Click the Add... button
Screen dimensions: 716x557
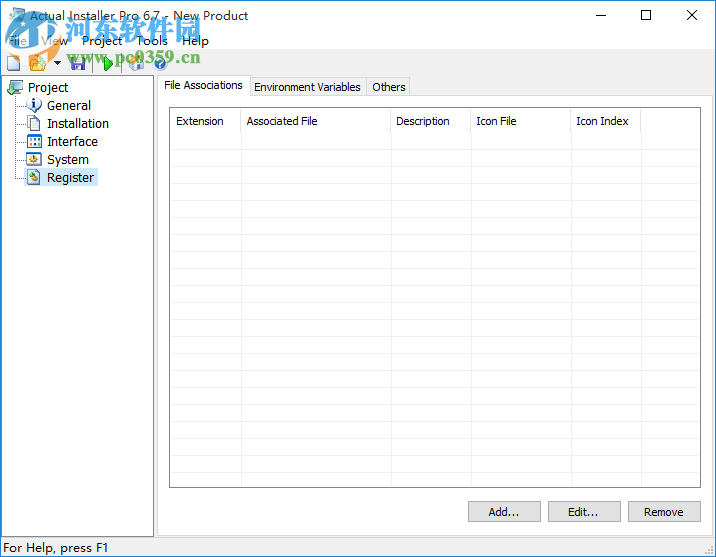504,512
